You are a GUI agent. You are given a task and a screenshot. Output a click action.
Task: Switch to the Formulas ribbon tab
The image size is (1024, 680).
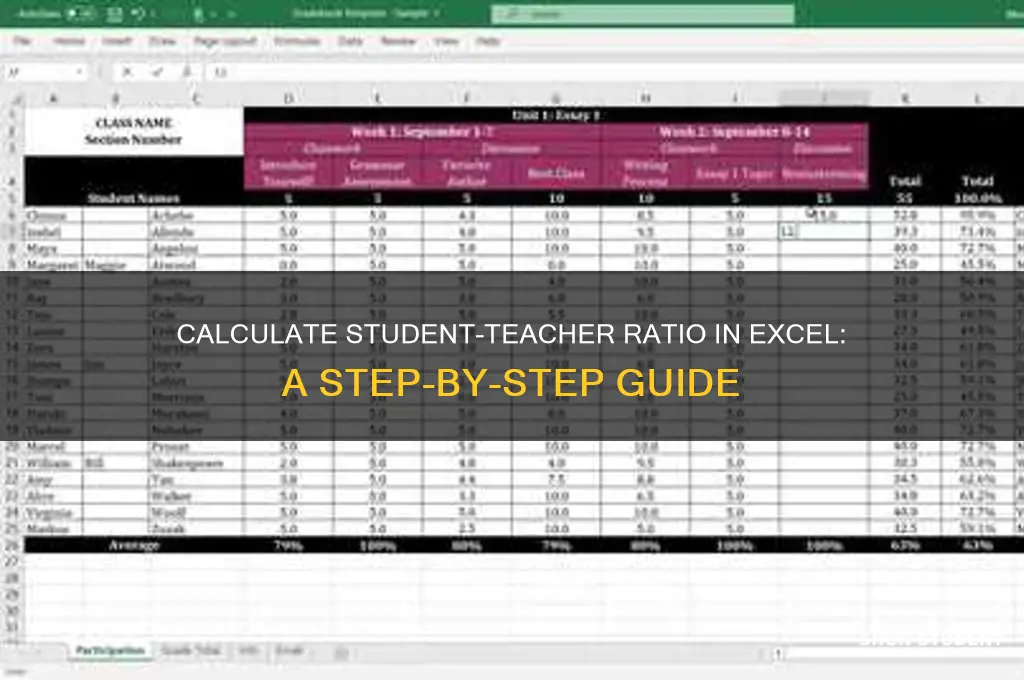click(x=297, y=41)
